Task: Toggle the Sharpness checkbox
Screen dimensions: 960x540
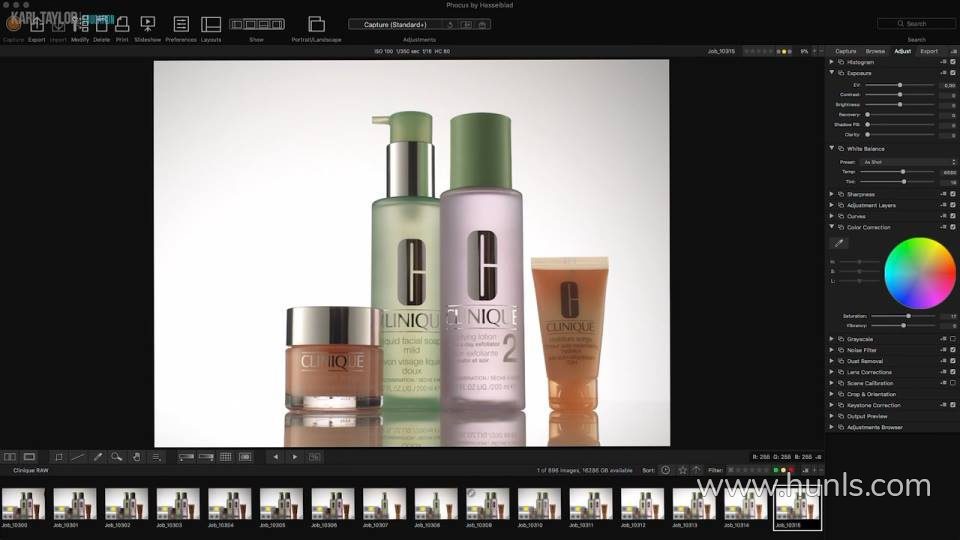Action: [x=953, y=194]
